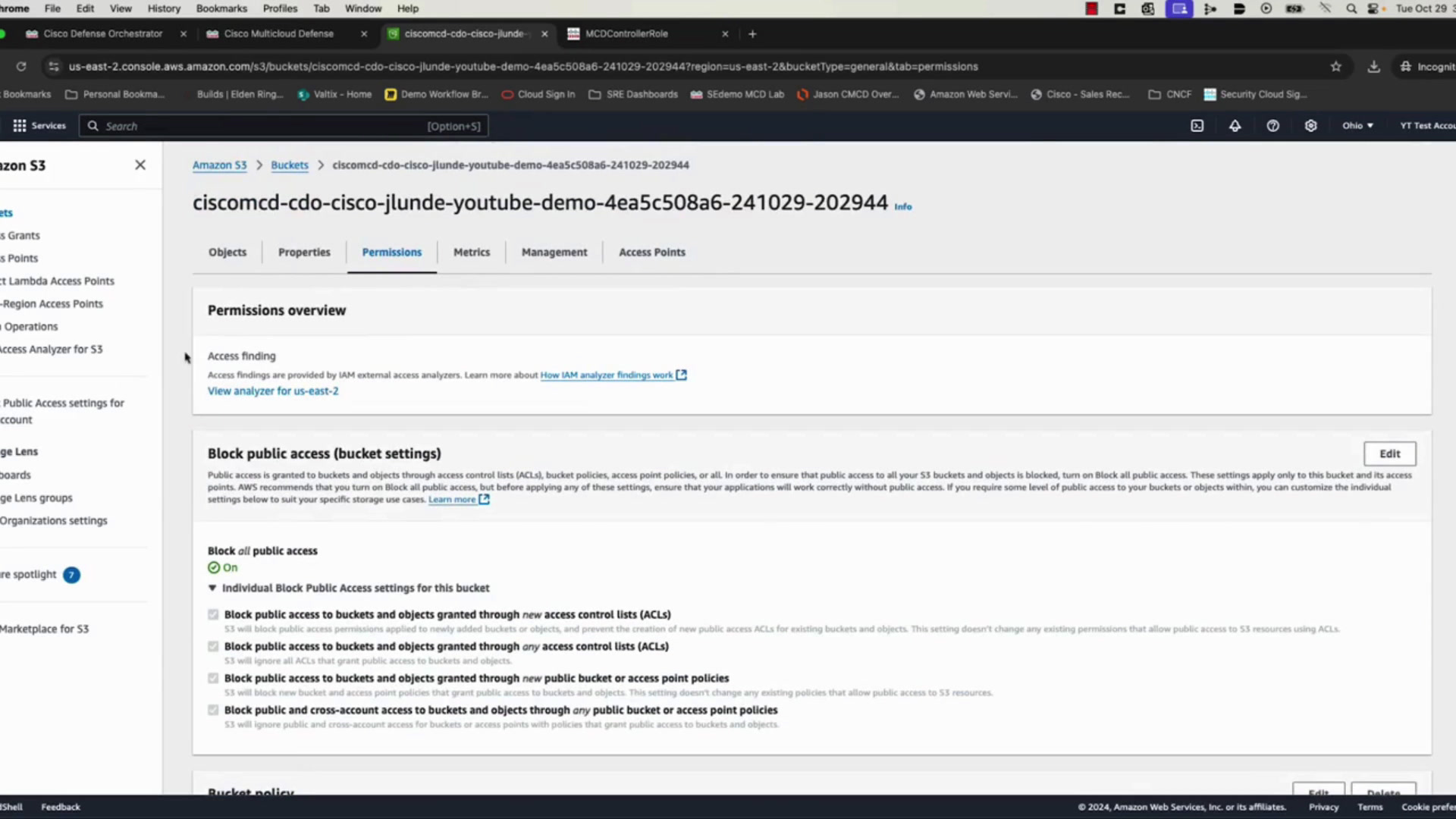Open new browser tab with plus icon
The image size is (1456, 819).
coord(752,33)
